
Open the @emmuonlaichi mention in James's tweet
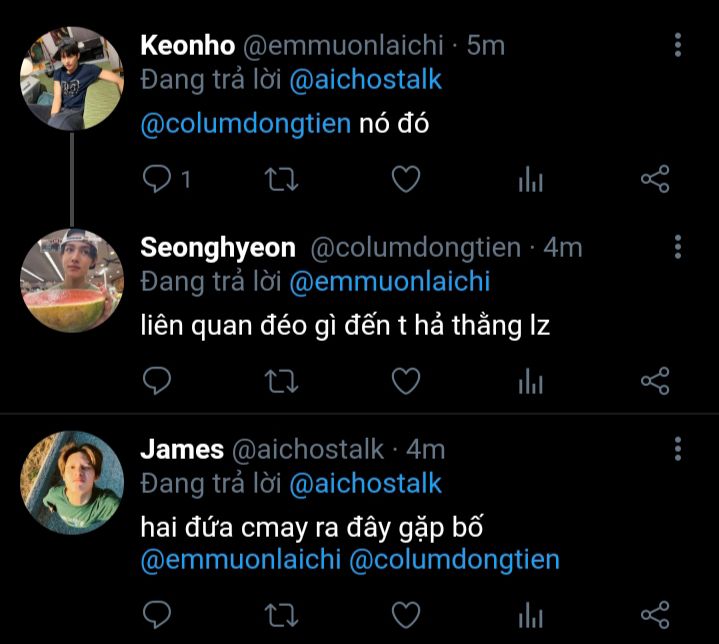point(240,559)
